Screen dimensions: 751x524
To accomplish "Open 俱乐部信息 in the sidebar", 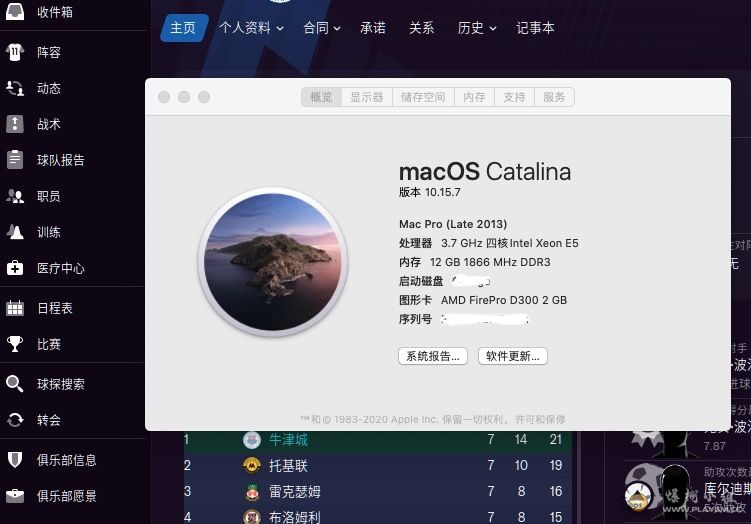I will 67,460.
